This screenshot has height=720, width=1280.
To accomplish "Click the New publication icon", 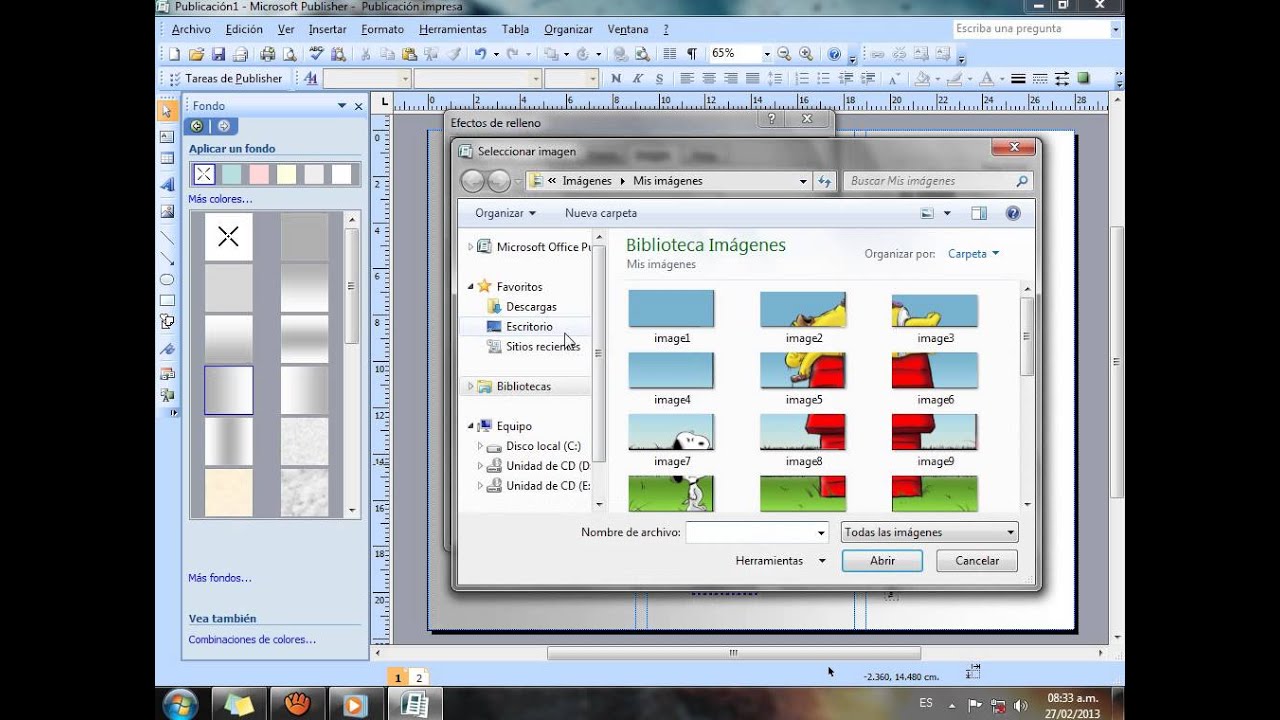I will coord(175,54).
